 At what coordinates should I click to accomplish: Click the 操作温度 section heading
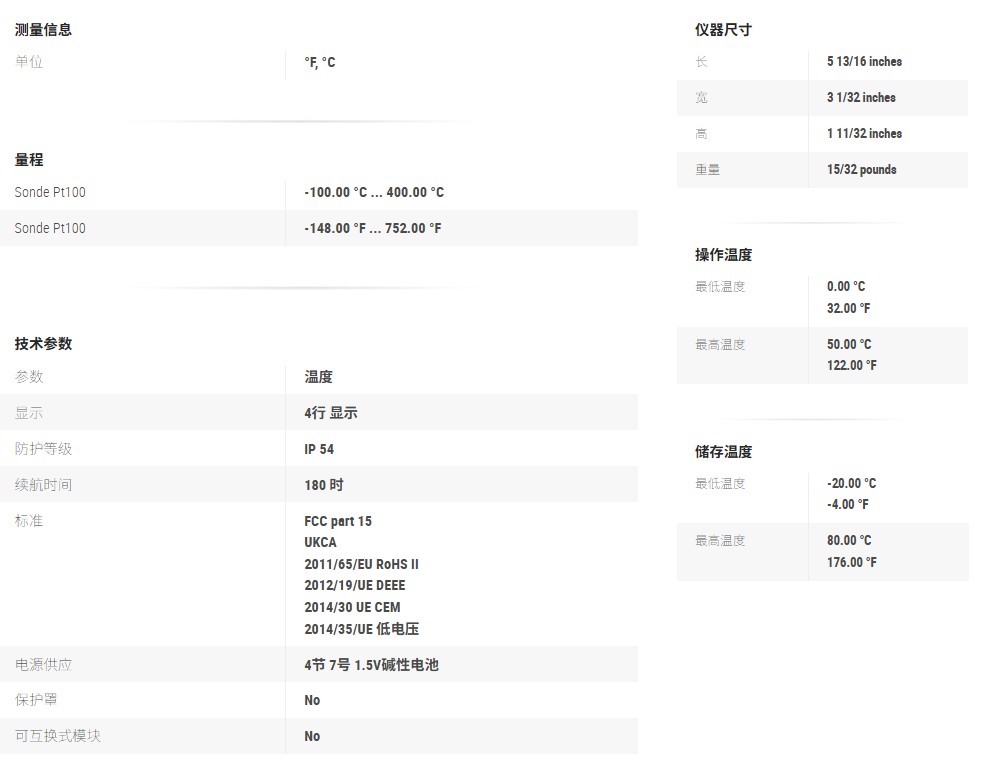723,255
